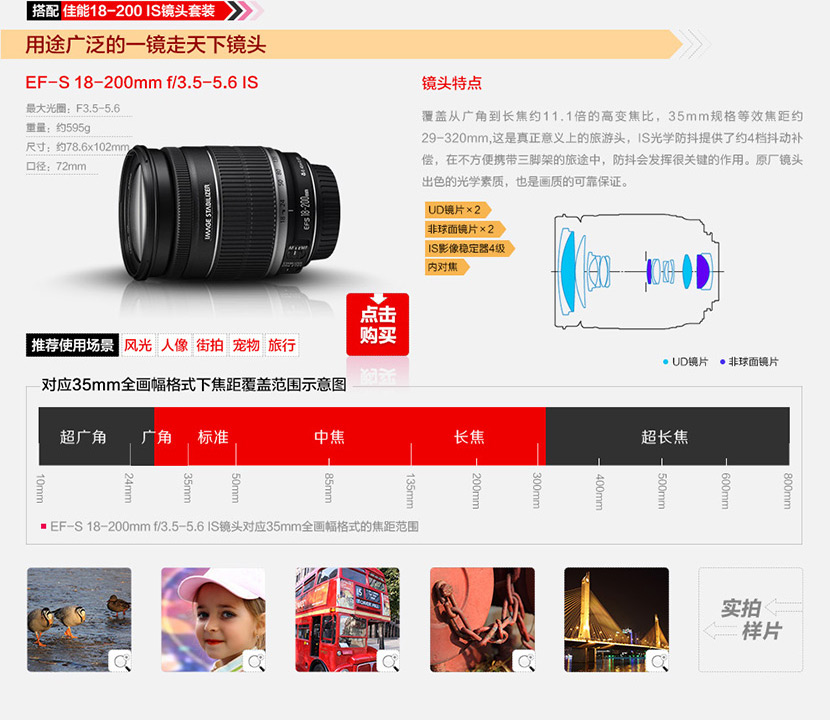Click the 推荐使用场景 black label
The width and height of the screenshot is (830, 720).
[73, 345]
